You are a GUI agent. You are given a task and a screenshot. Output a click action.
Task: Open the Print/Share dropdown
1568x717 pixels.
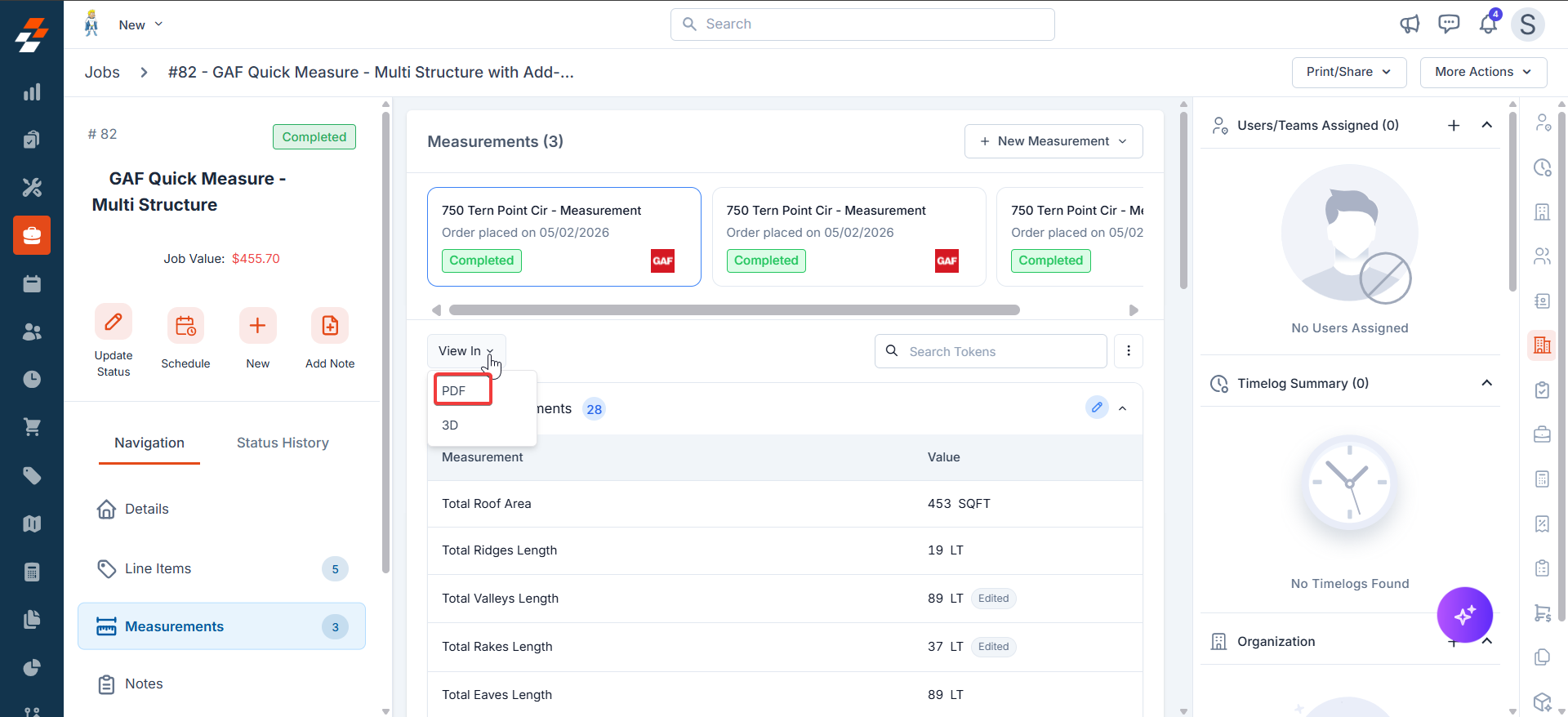[1349, 72]
